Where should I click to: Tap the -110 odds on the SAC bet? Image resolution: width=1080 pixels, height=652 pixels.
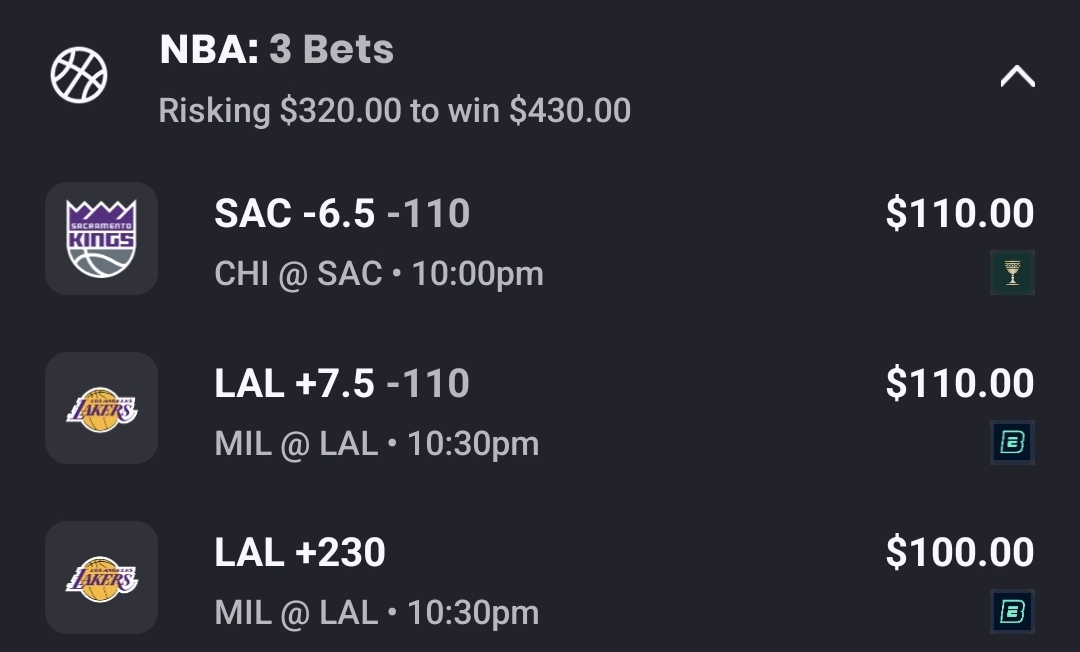coord(428,214)
